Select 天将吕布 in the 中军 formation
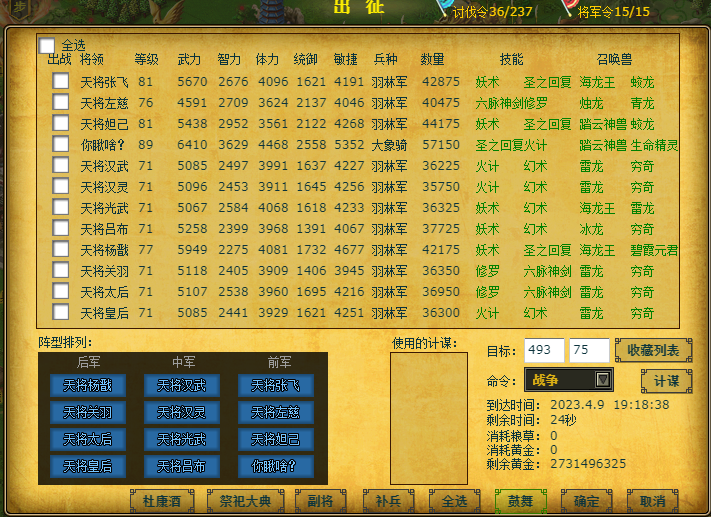This screenshot has width=711, height=517. [x=182, y=466]
